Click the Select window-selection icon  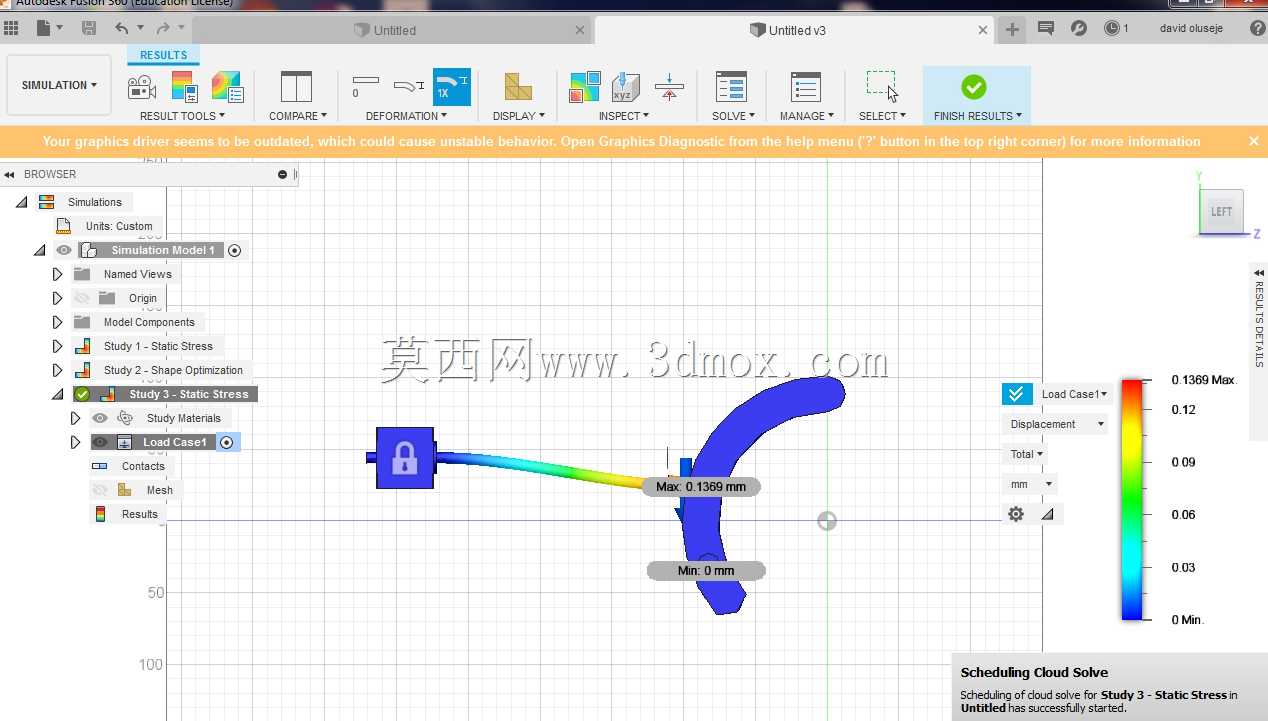pyautogui.click(x=882, y=87)
